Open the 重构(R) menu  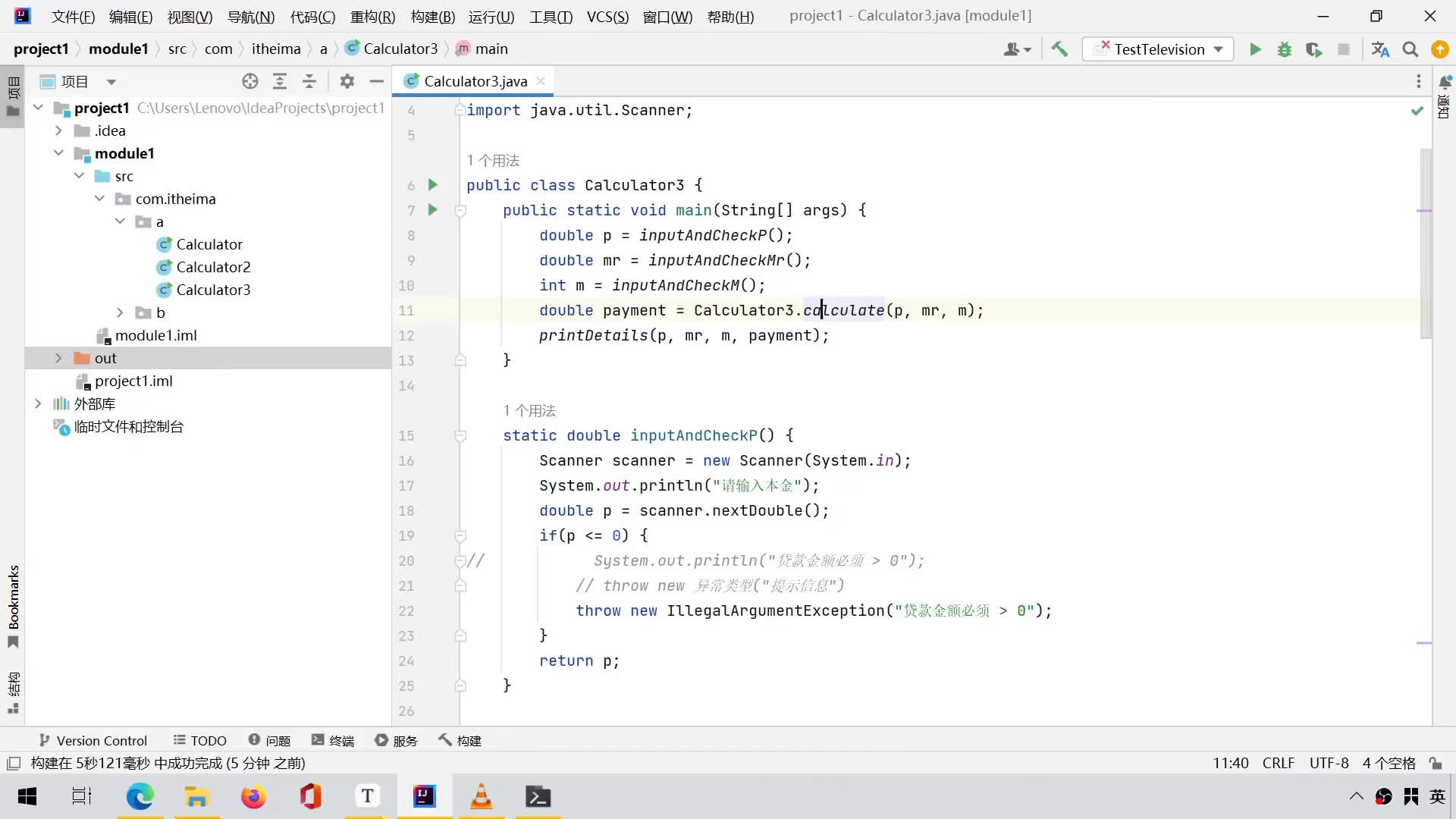click(x=372, y=17)
